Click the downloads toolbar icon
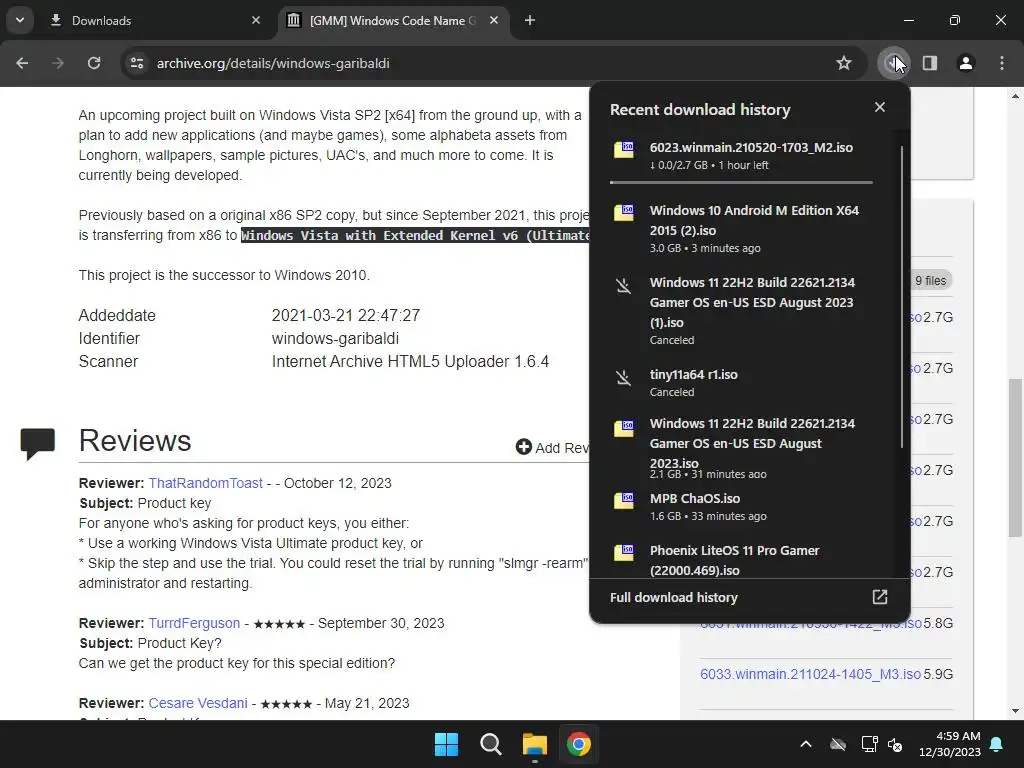Viewport: 1024px width, 768px height. coord(893,63)
